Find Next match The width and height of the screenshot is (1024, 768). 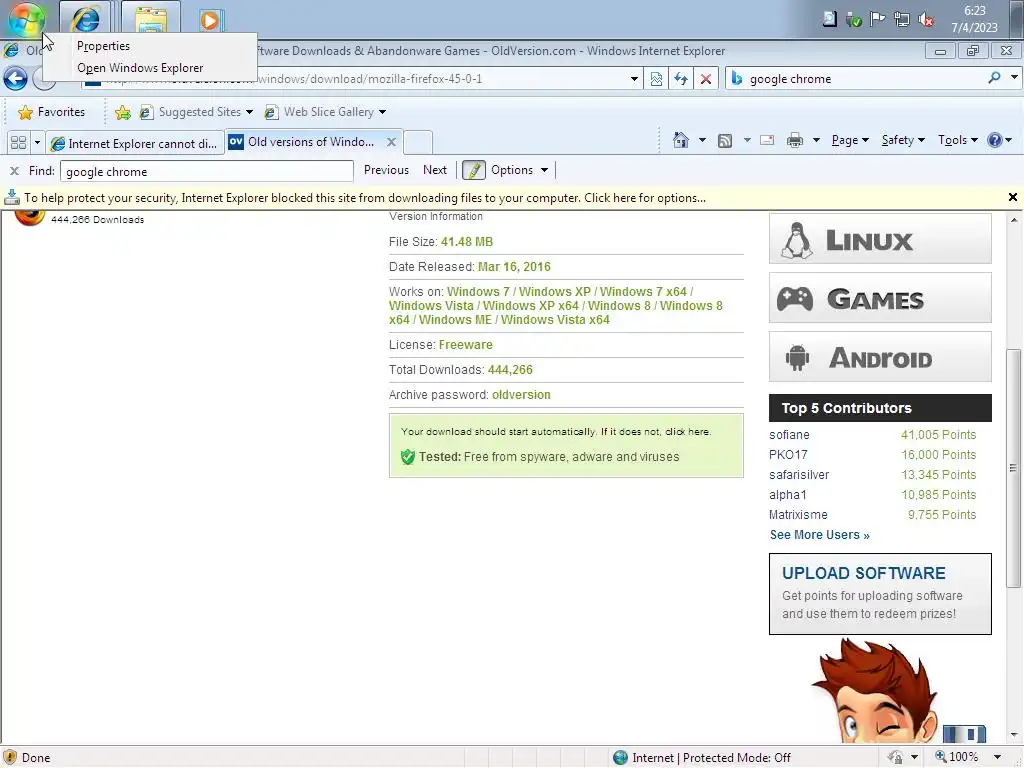tap(435, 170)
